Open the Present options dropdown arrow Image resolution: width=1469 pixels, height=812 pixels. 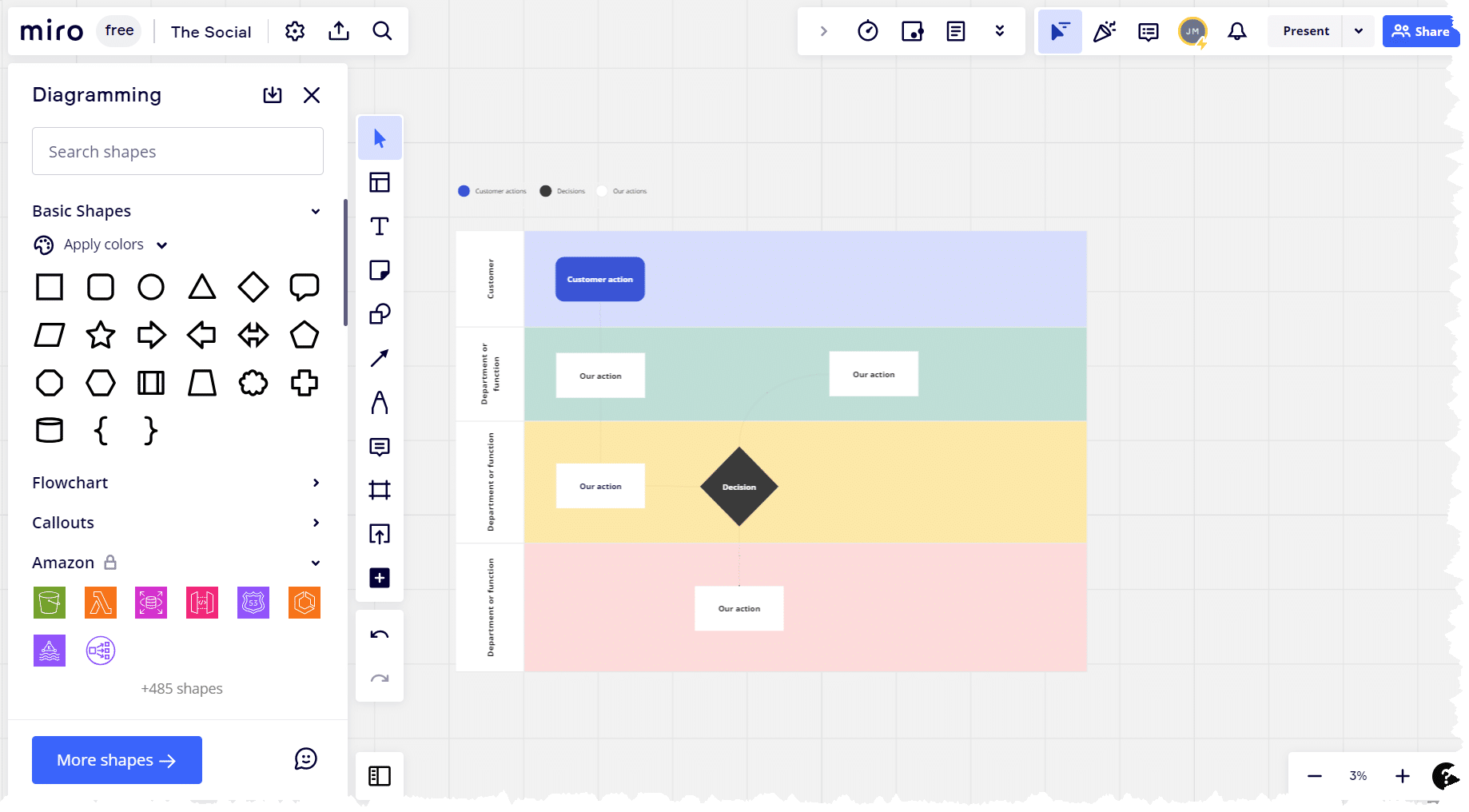[1358, 31]
